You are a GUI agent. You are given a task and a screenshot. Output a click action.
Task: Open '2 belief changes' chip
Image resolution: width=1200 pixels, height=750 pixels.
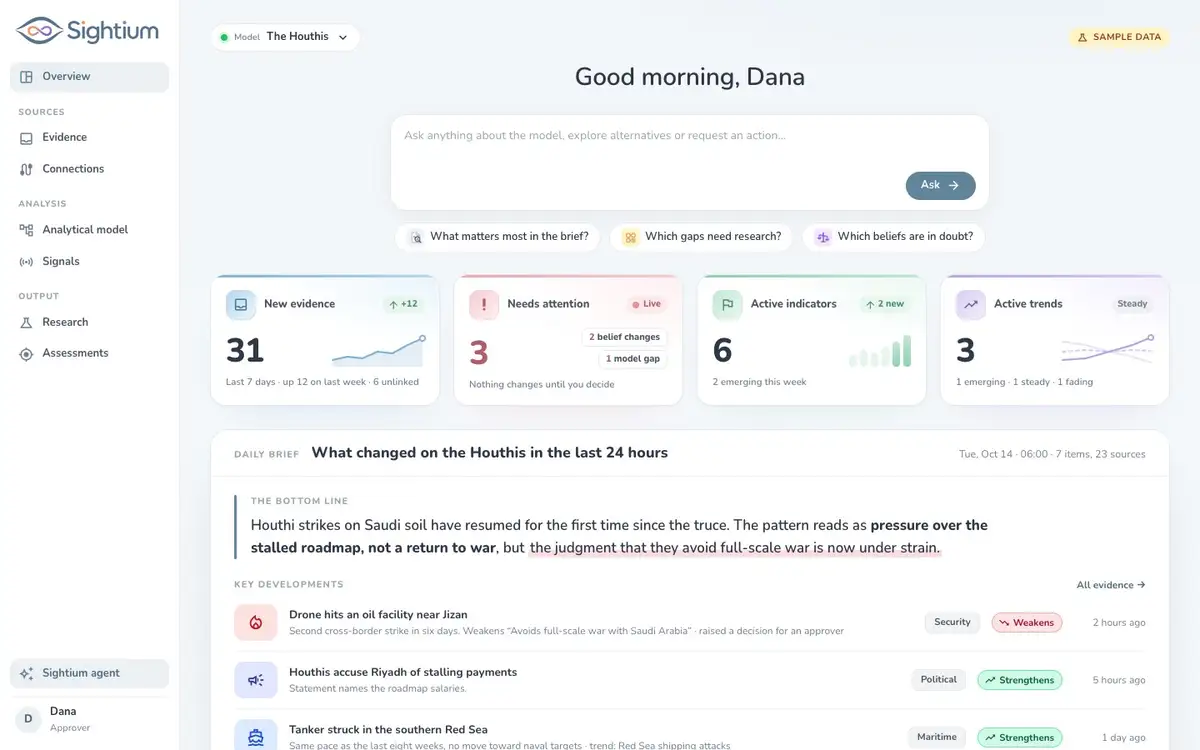[x=624, y=337]
